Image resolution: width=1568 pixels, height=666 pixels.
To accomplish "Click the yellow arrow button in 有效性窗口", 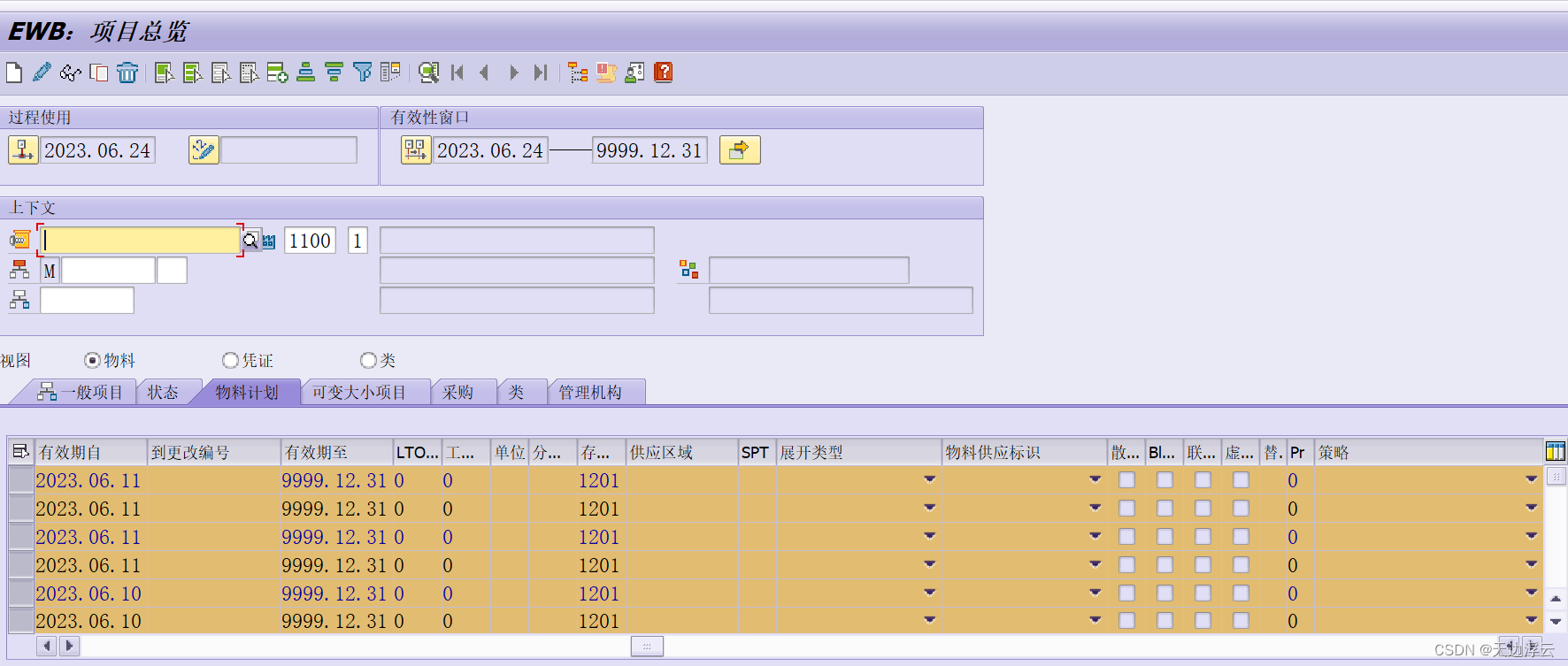I will point(740,150).
